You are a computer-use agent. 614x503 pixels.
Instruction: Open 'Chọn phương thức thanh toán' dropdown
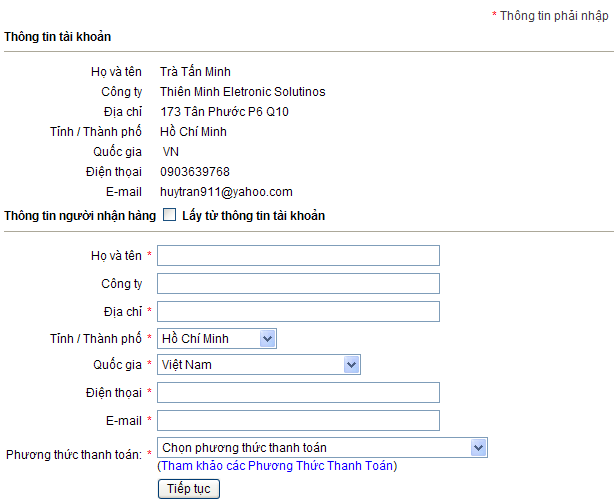pos(322,448)
